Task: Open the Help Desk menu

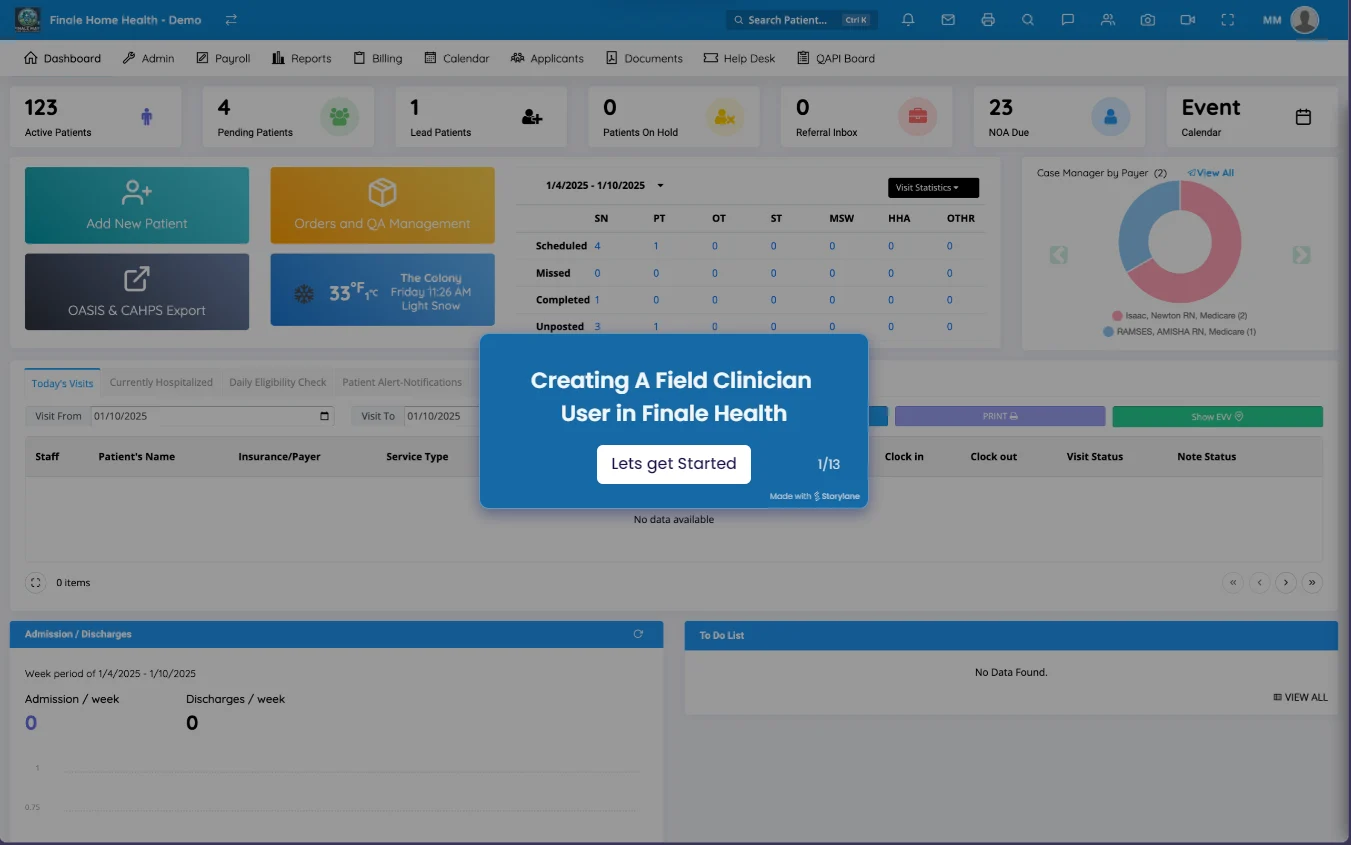Action: coord(739,58)
